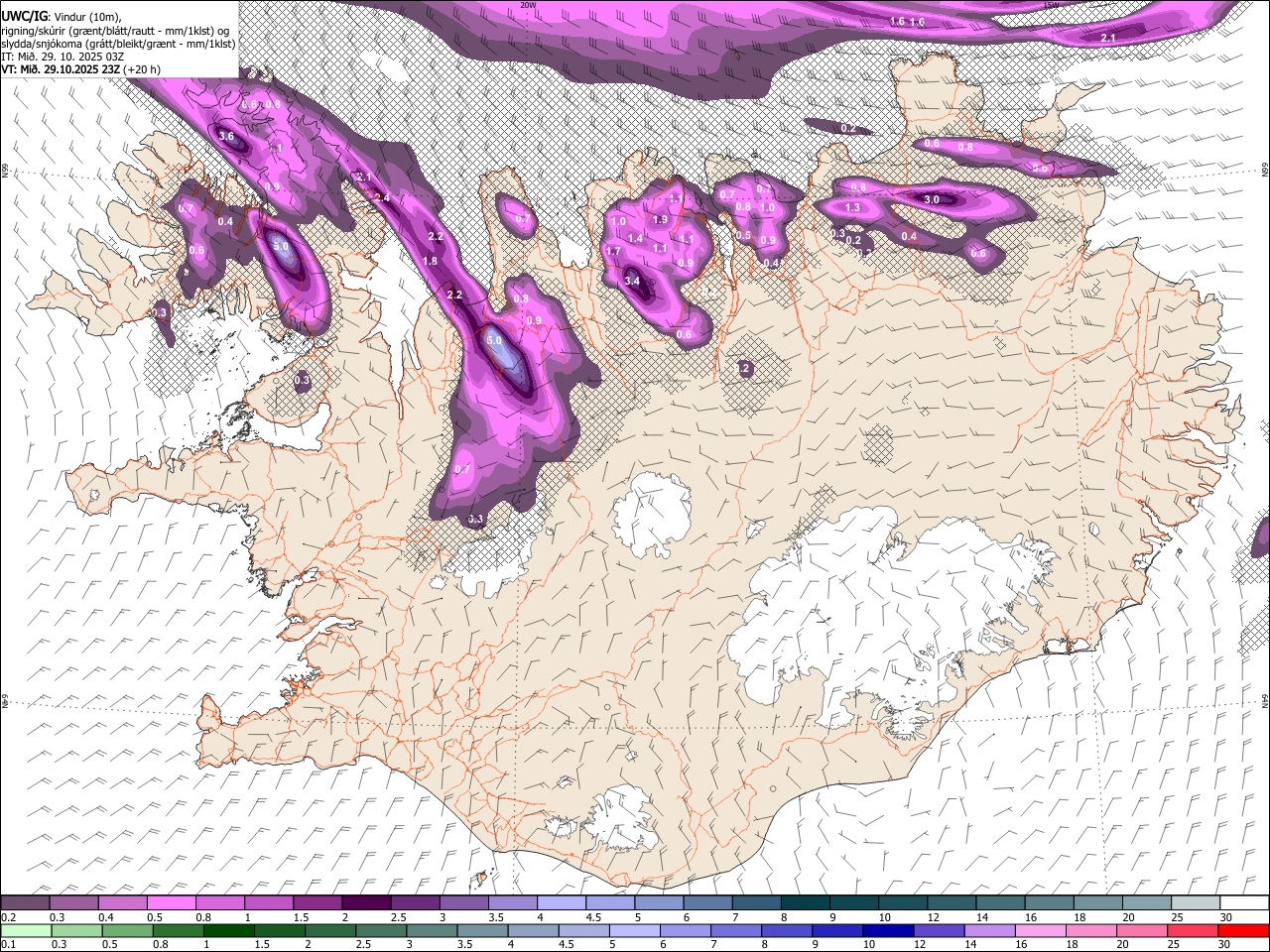Select the pale grey snow swatch between 25 and 30

coord(1196,903)
